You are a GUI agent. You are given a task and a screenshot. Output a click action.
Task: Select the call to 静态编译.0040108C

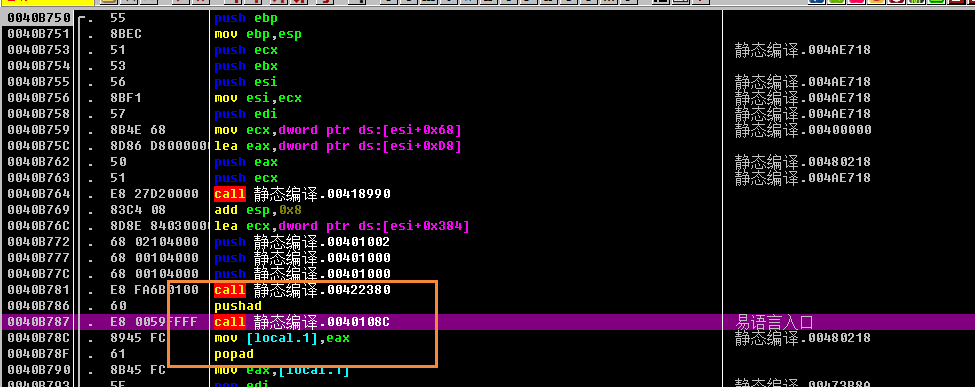click(x=302, y=322)
